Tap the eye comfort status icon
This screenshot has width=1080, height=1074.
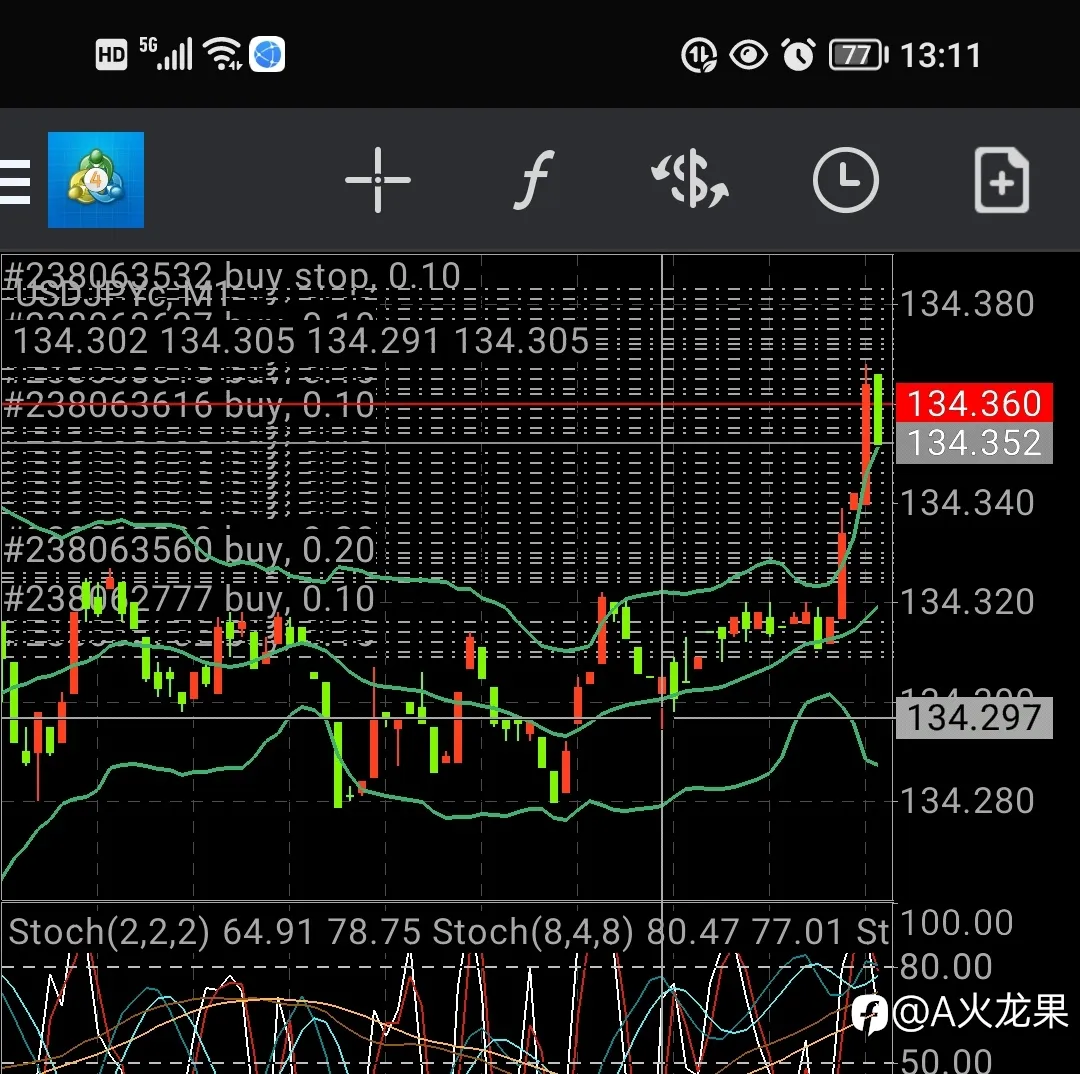pos(749,55)
